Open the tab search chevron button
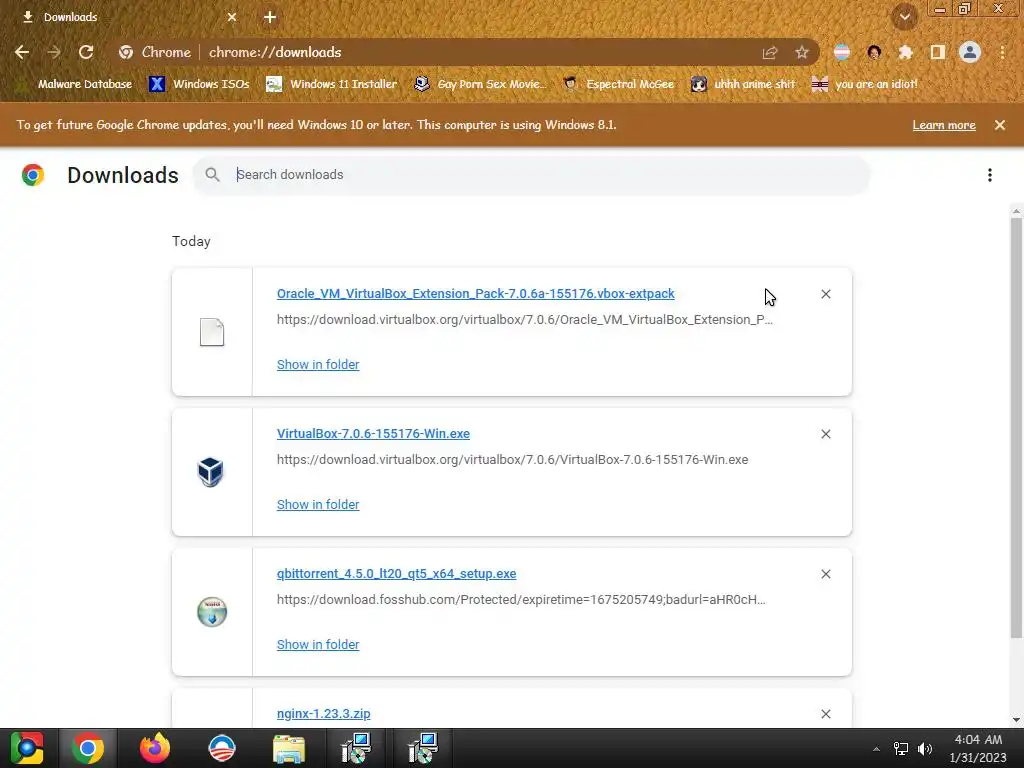1024x768 pixels. (905, 17)
